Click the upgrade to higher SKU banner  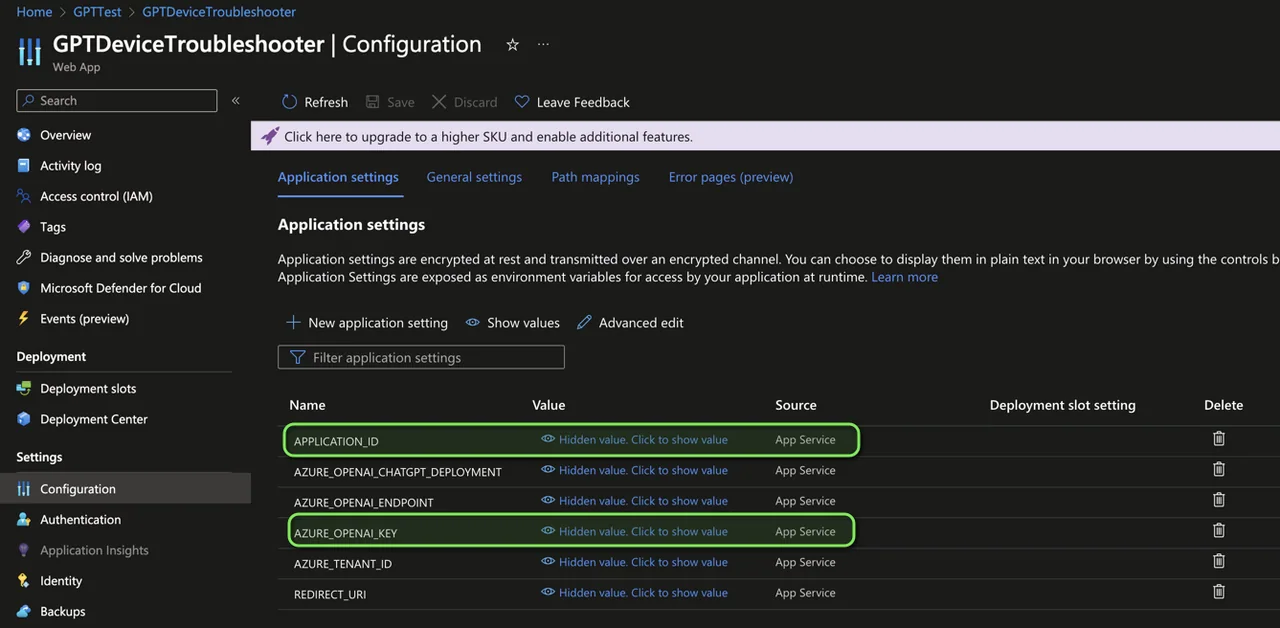tap(765, 136)
